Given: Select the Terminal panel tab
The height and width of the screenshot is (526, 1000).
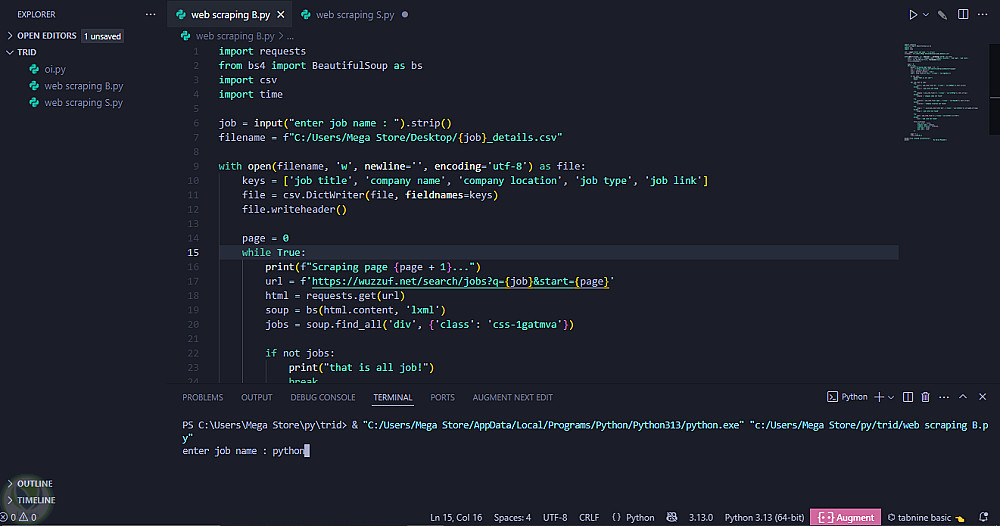Looking at the screenshot, I should (393, 397).
